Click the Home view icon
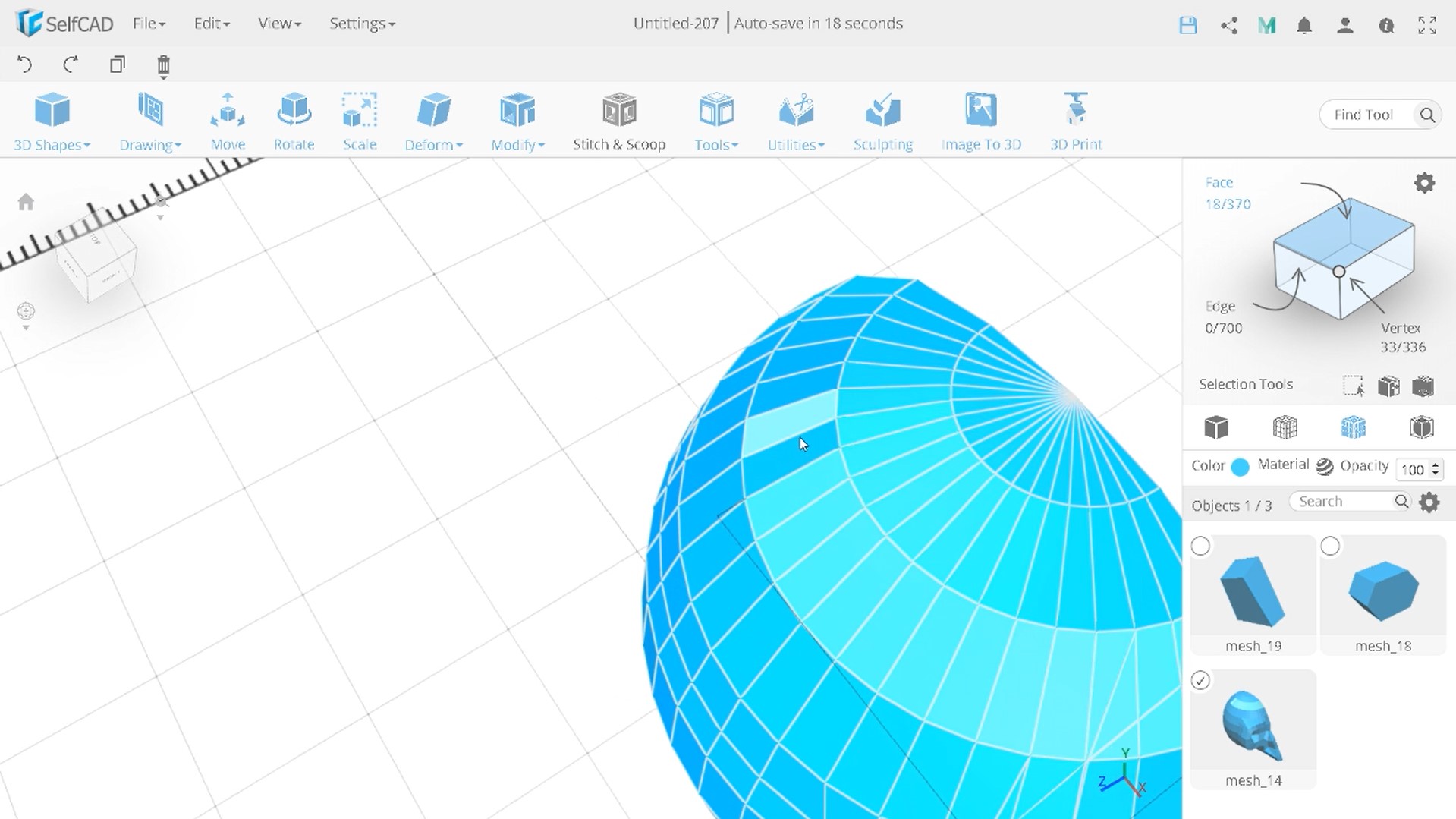The width and height of the screenshot is (1456, 819). click(26, 202)
